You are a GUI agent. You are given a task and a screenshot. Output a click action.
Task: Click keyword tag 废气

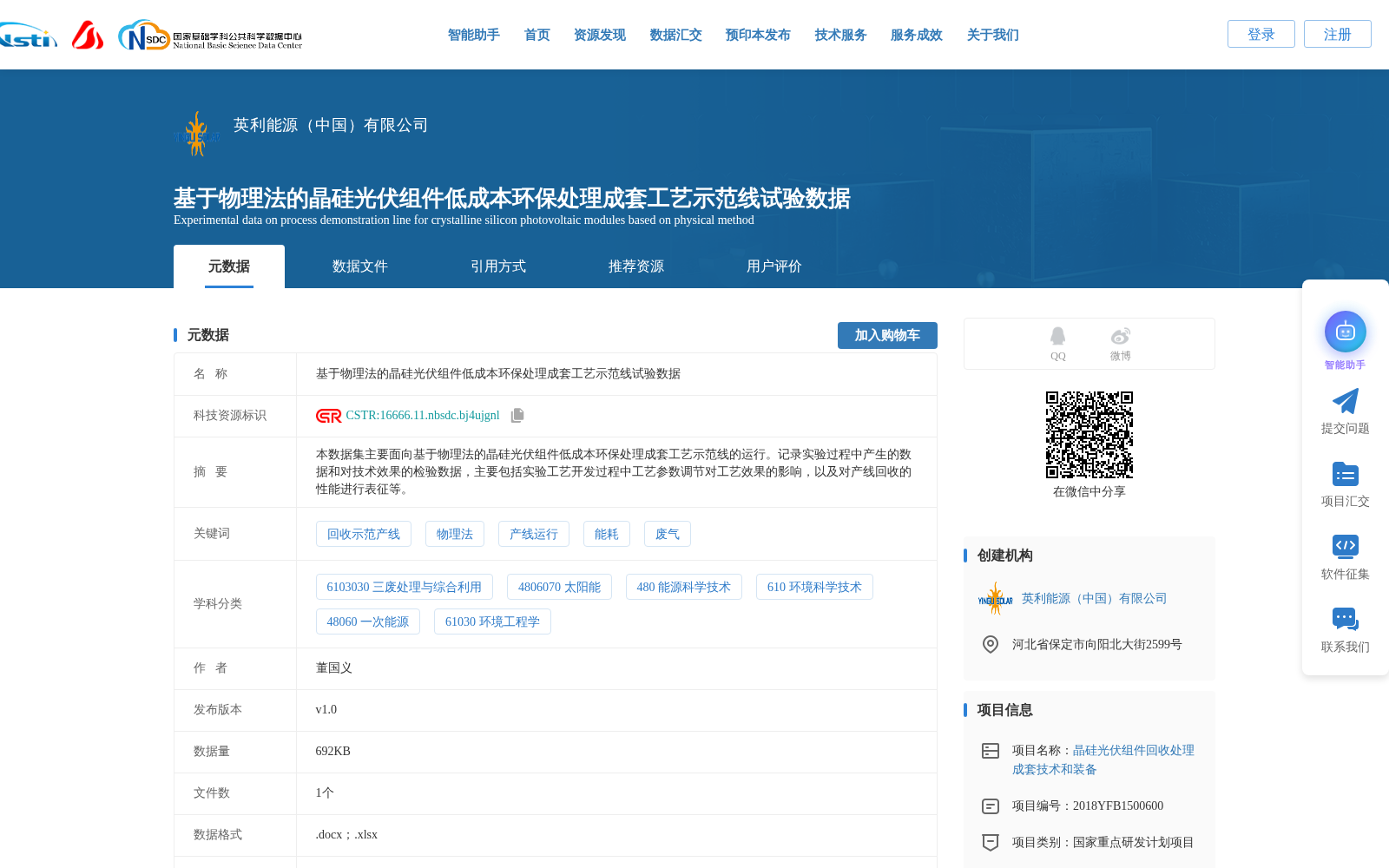[668, 534]
